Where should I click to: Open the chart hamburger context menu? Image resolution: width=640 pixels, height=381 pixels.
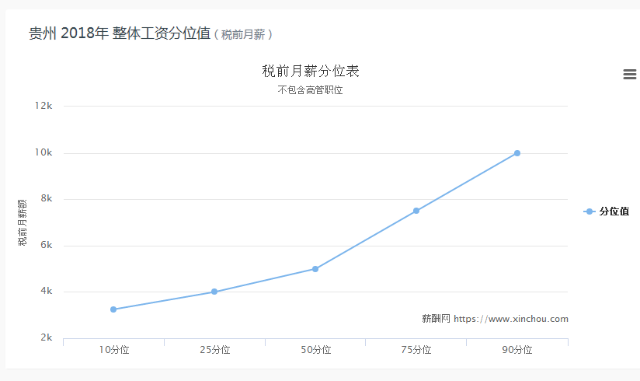coord(629,74)
